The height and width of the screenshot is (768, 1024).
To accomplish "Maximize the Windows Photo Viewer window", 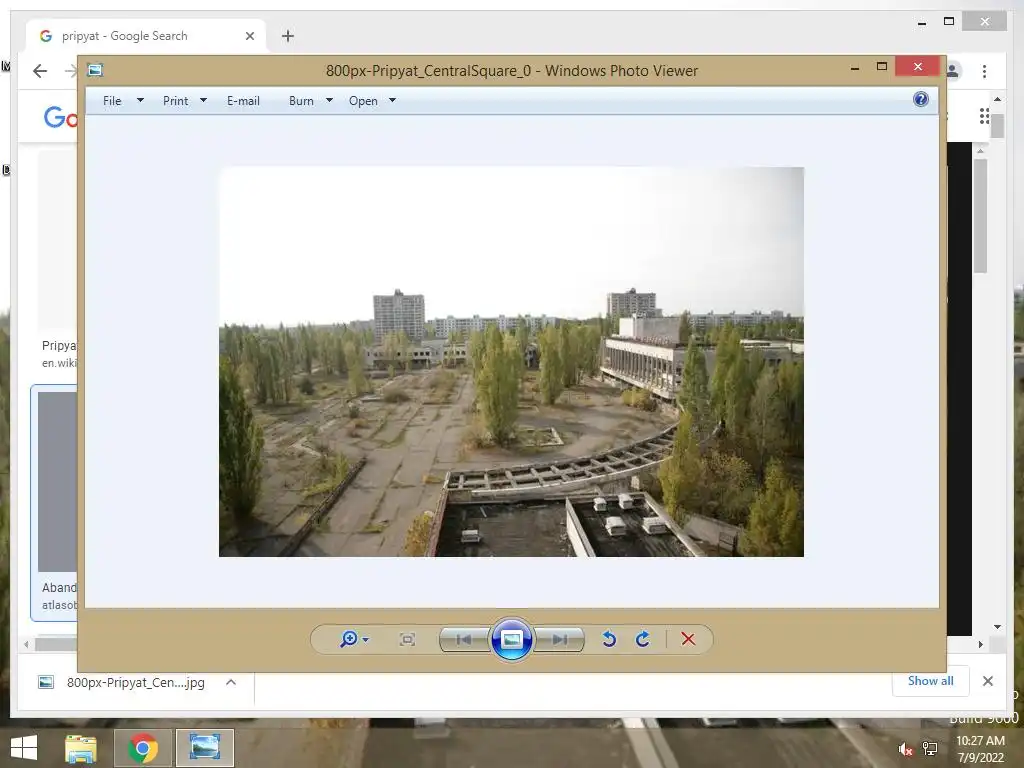I will coord(882,67).
